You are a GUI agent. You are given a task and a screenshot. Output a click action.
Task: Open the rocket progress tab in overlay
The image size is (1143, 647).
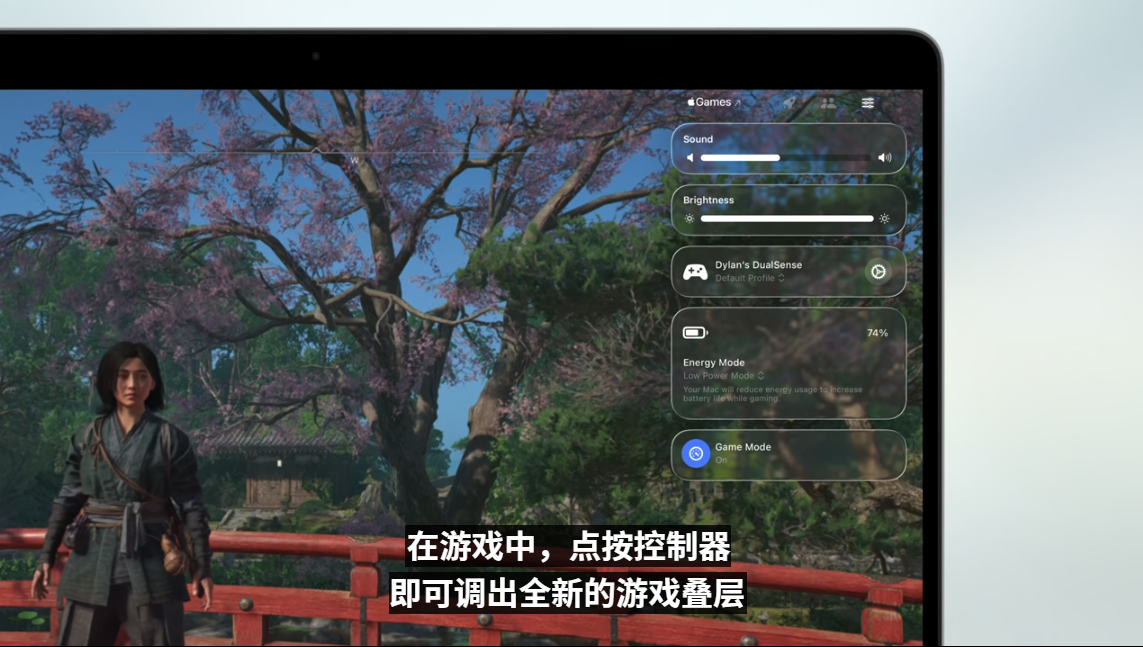pos(789,103)
